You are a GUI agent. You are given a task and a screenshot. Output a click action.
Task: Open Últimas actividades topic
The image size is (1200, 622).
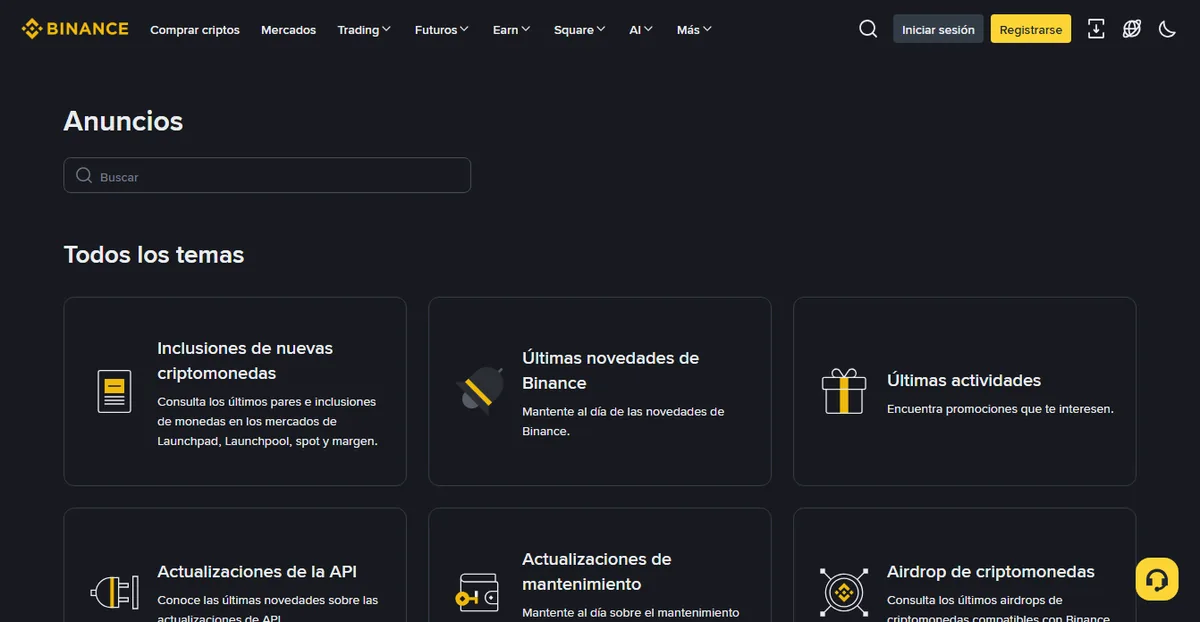(965, 391)
